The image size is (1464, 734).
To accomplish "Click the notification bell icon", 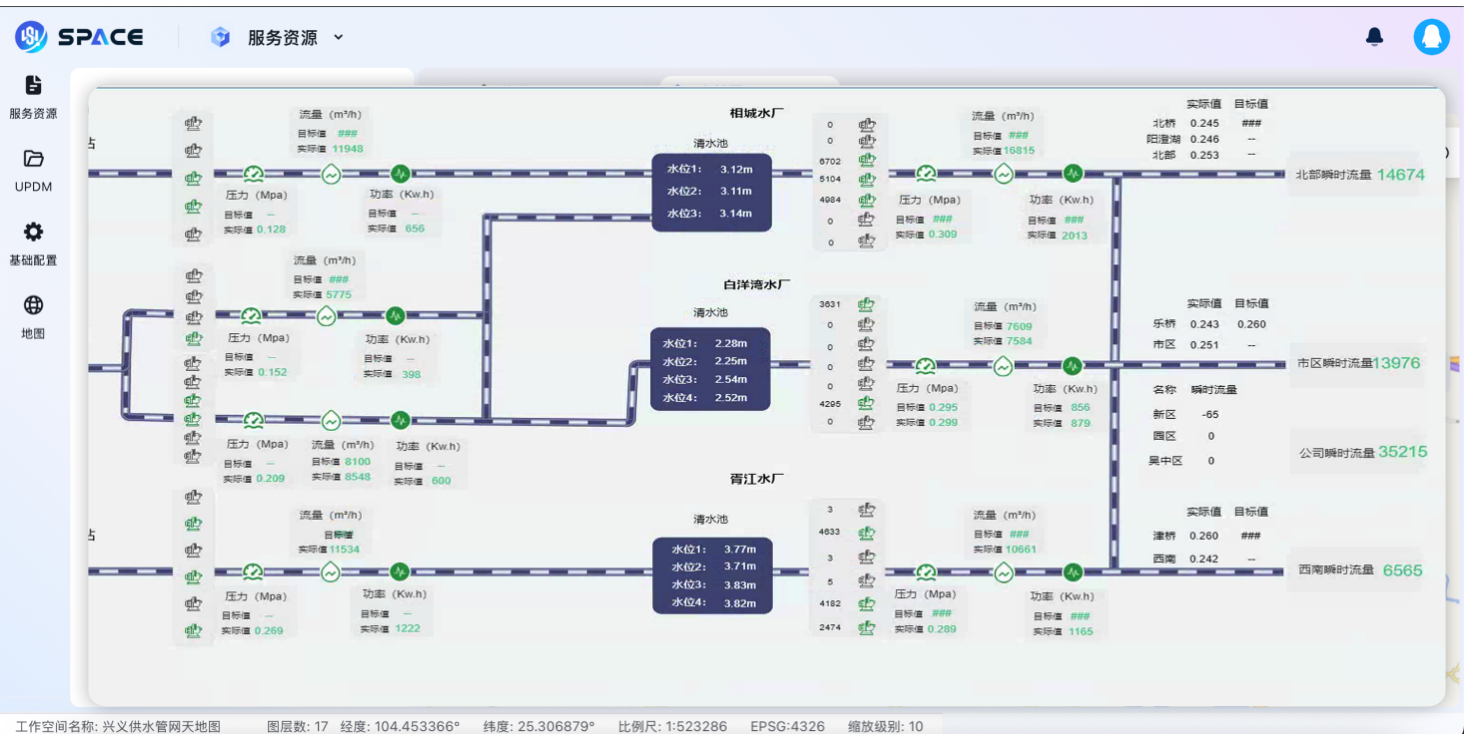I will tap(1375, 37).
